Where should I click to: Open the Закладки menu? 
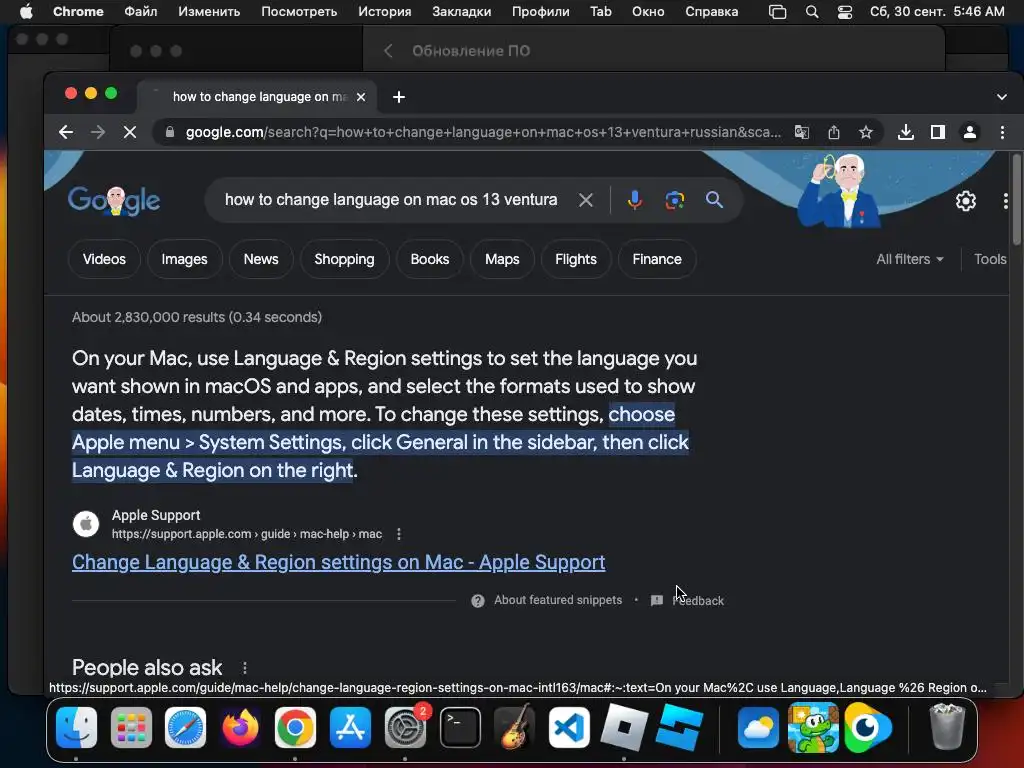coord(461,12)
